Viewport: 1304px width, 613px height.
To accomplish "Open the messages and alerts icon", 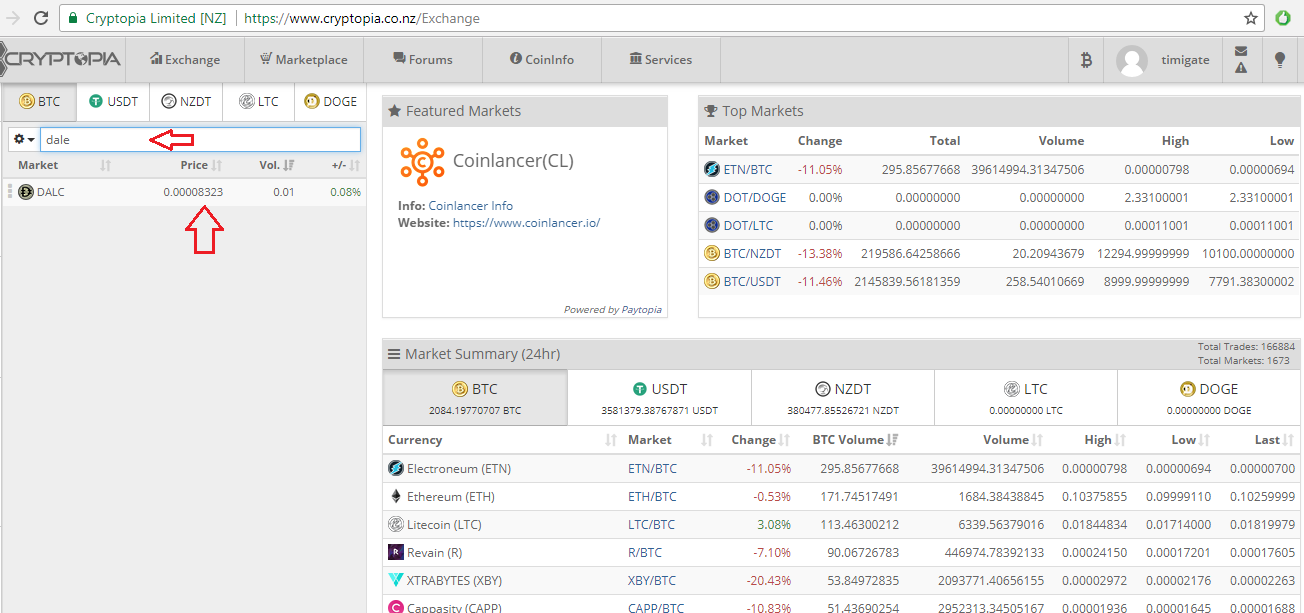I will (x=1241, y=60).
